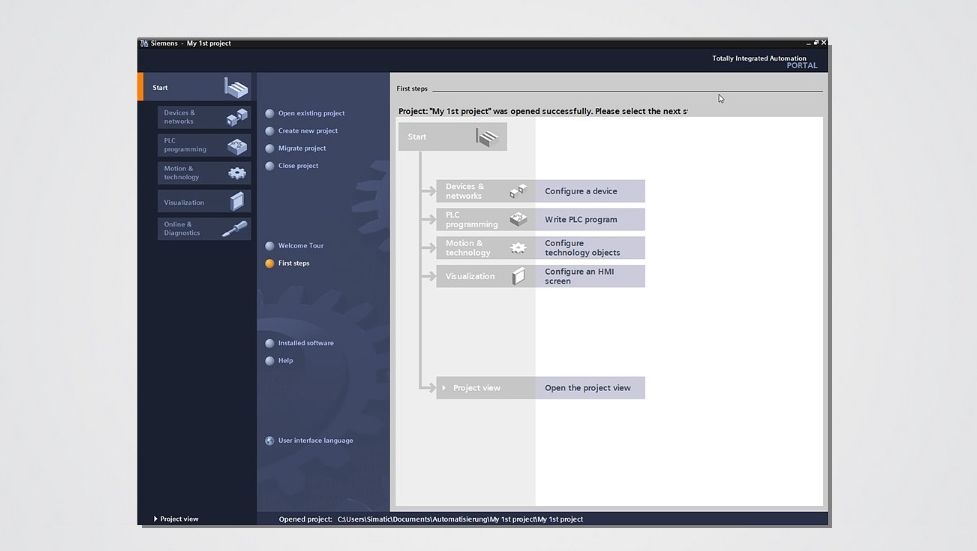Screen dimensions: 977x551
Task: Click Configure technology objects step
Action: (x=590, y=248)
